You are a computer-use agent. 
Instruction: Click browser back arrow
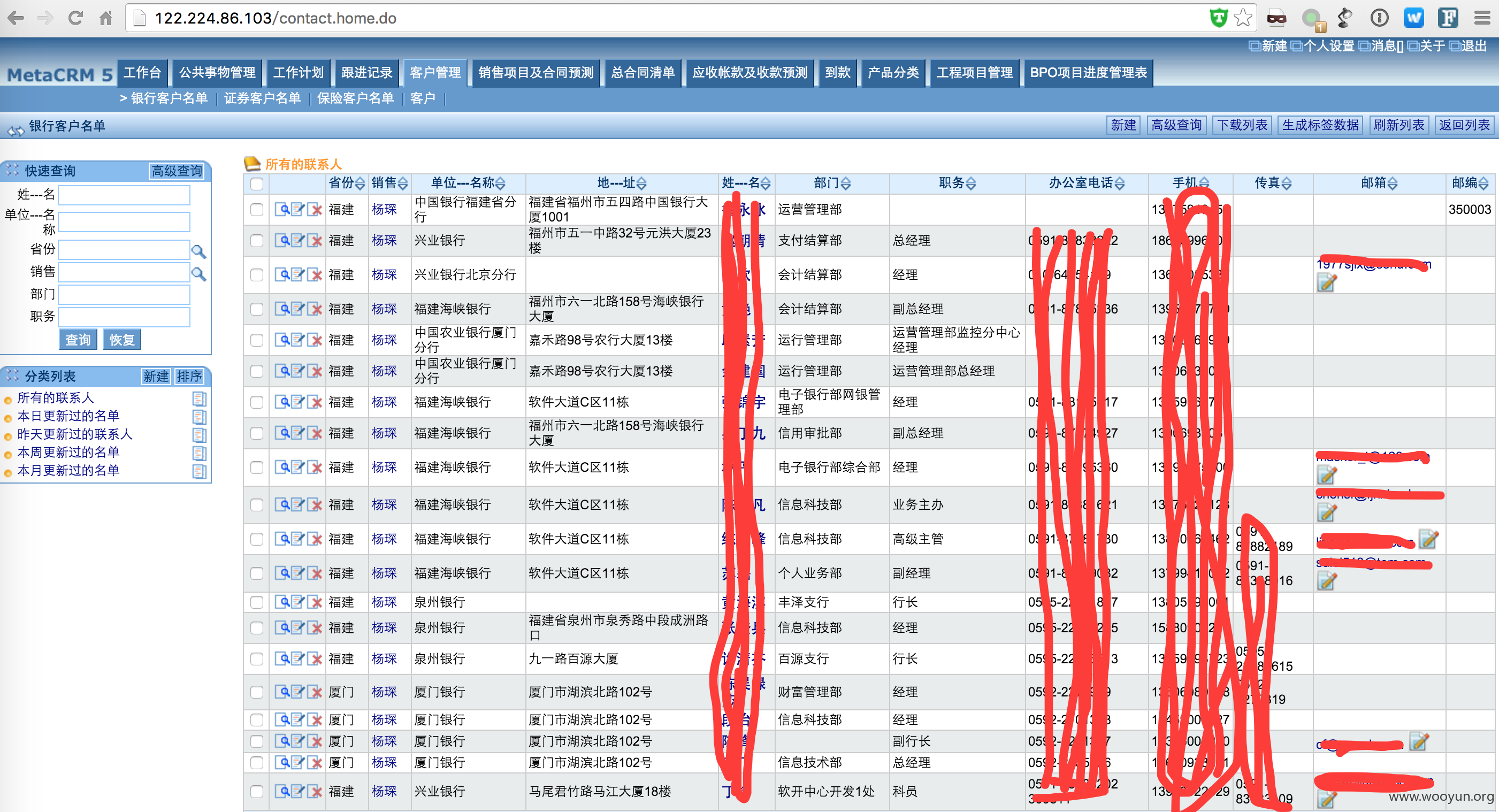coord(16,18)
